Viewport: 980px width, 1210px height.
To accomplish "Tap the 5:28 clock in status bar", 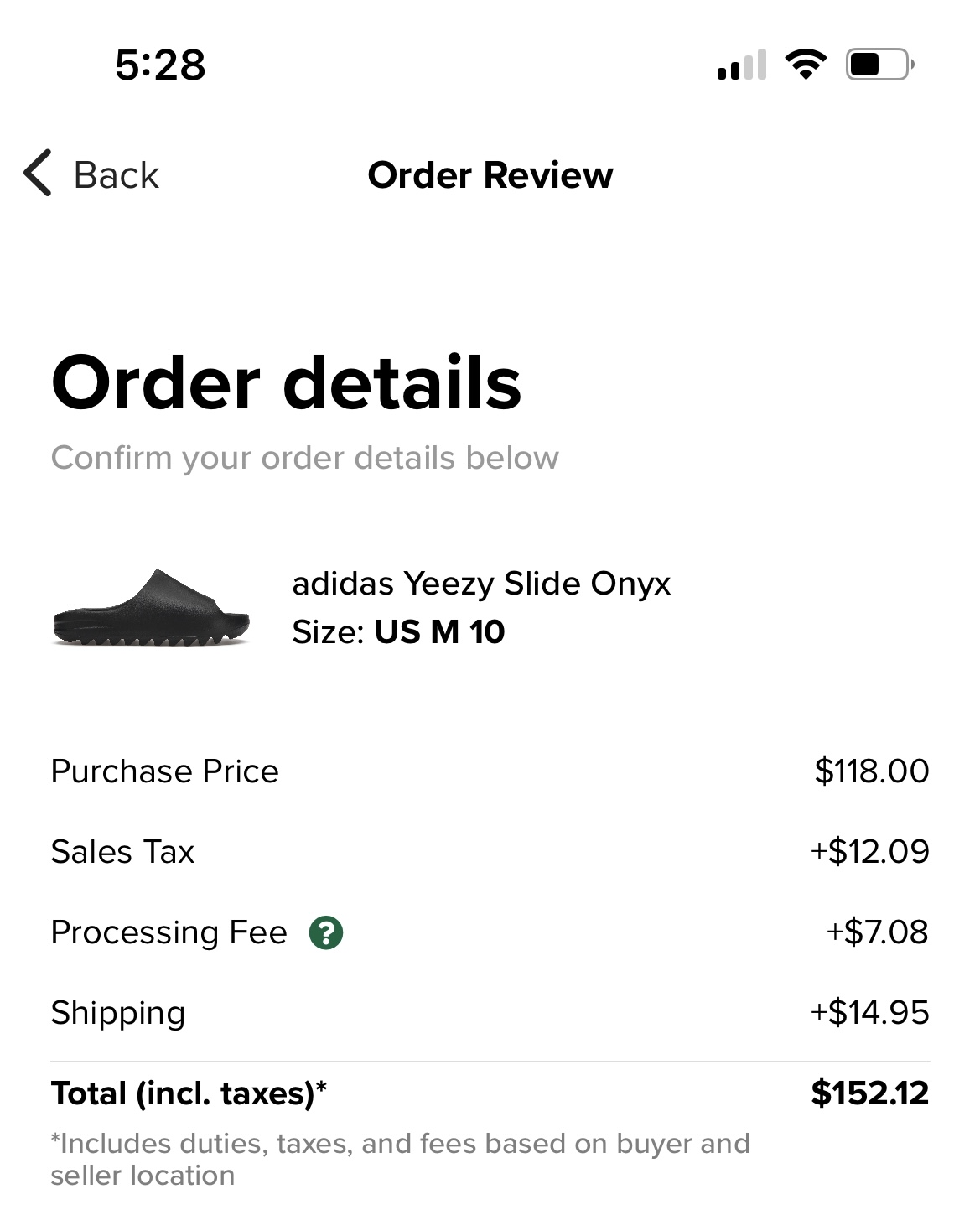I will point(160,65).
